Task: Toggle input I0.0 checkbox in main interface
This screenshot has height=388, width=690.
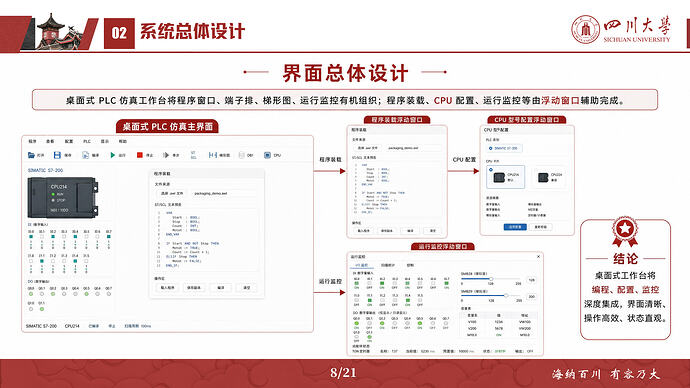Action: coord(31,237)
